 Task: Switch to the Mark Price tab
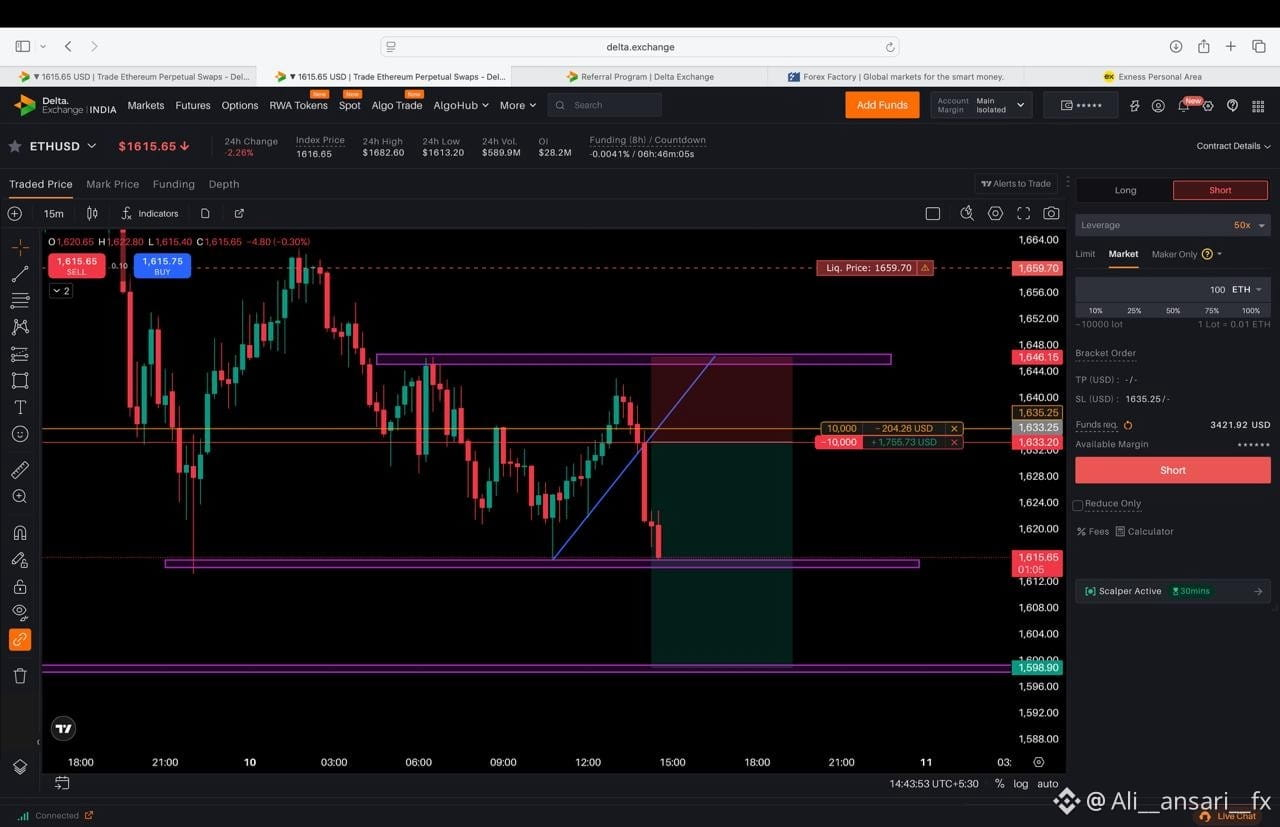point(112,184)
